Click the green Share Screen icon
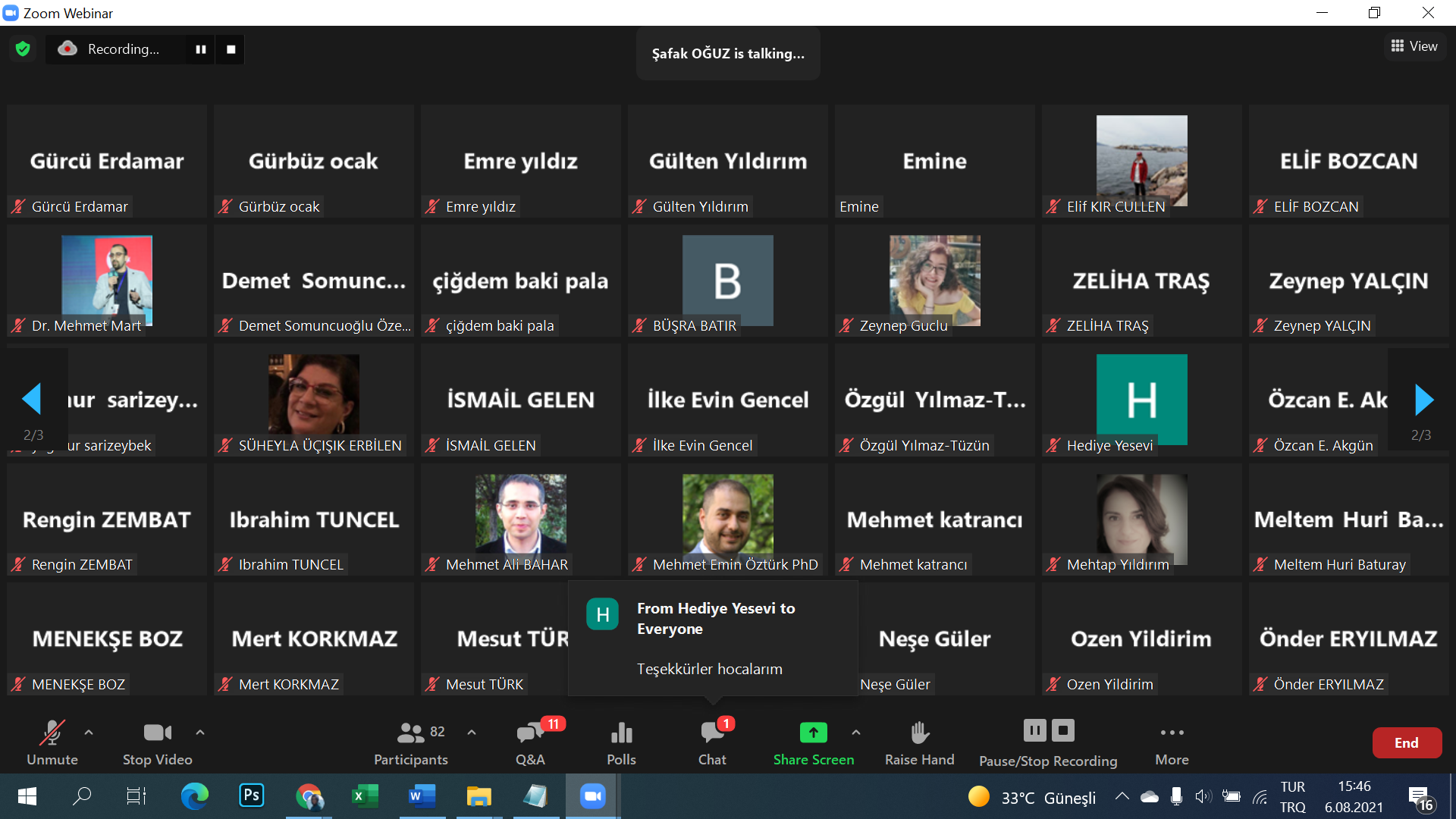Screen dimensions: 1456x819 pos(813,733)
